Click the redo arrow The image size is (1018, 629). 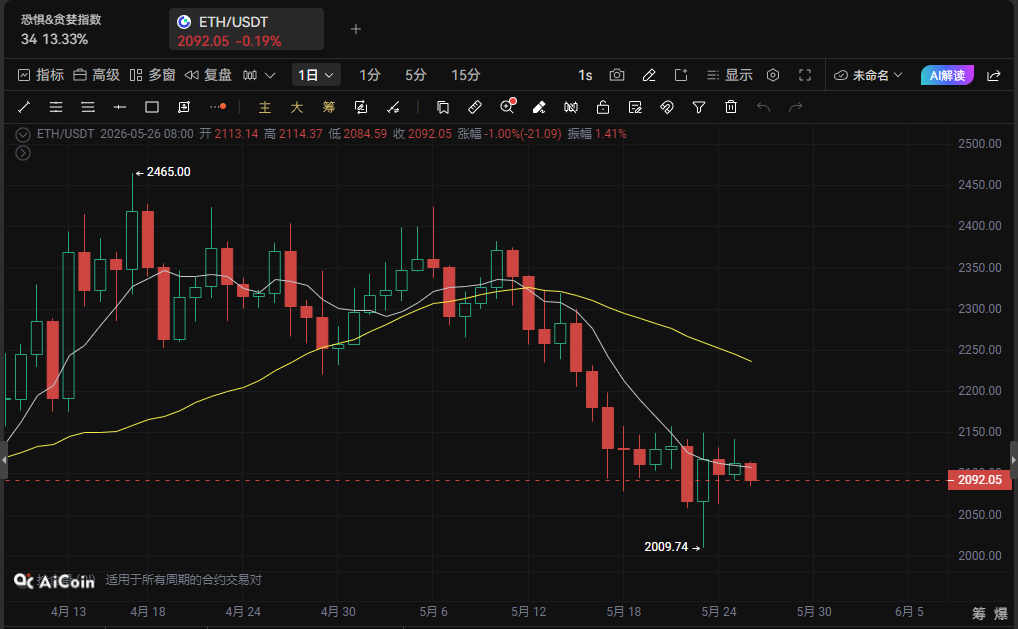pyautogui.click(x=795, y=107)
